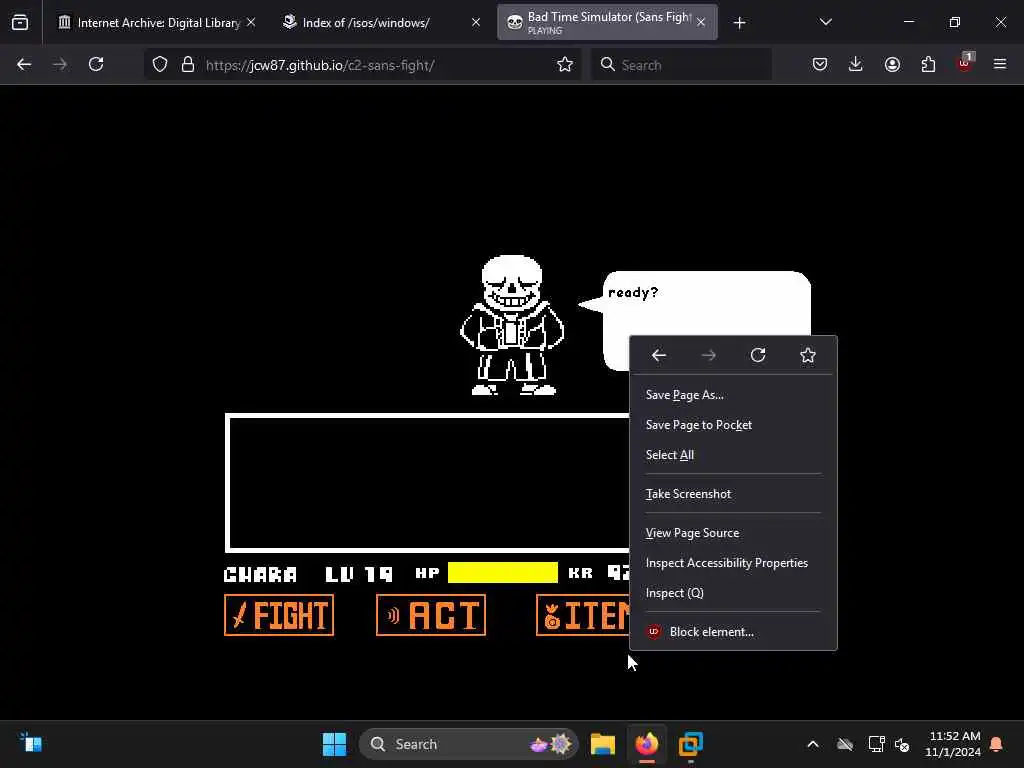Image resolution: width=1024 pixels, height=768 pixels.
Task: Click the FIGHT button in the game
Action: point(279,615)
